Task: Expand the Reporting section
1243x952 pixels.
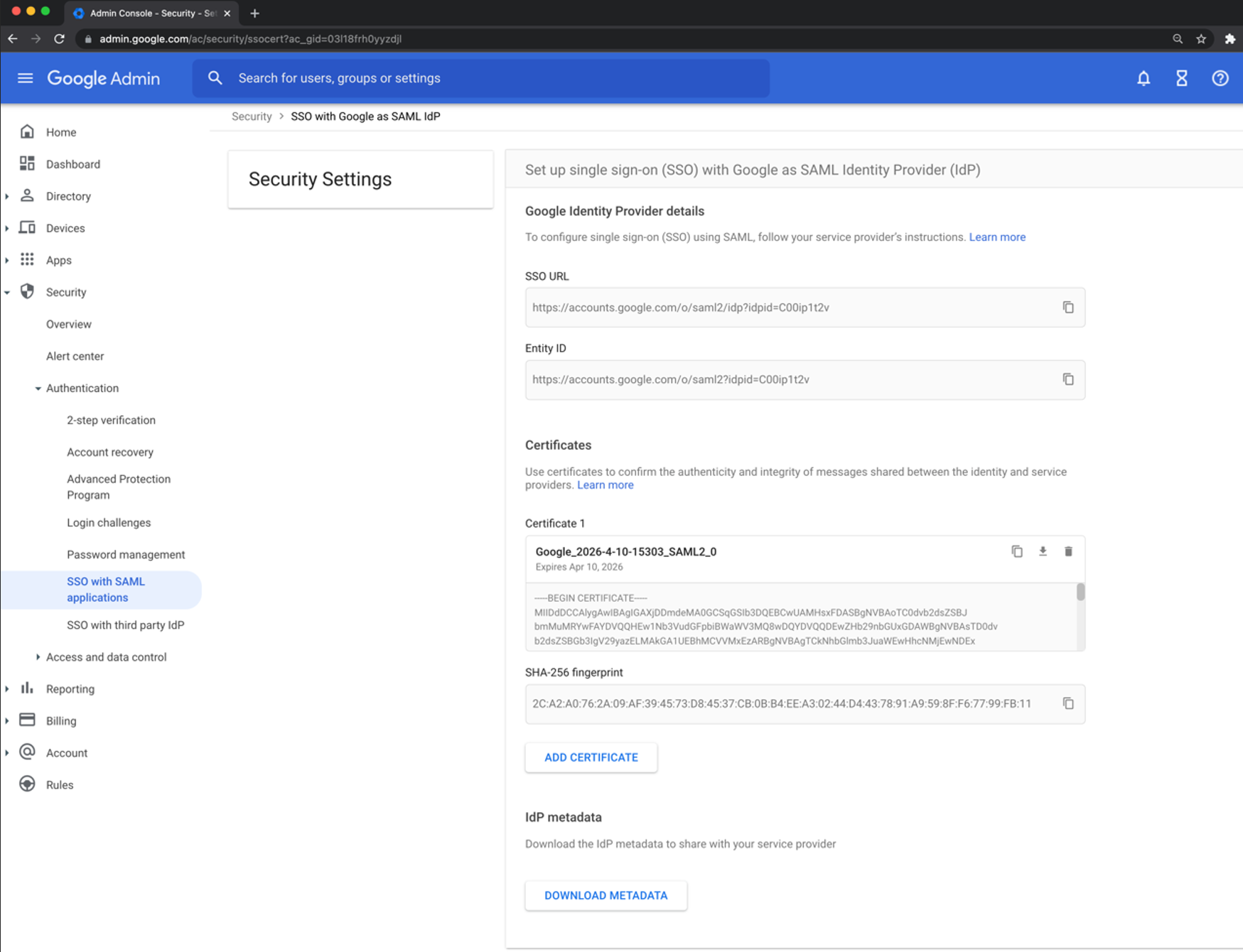Action: tap(7, 689)
